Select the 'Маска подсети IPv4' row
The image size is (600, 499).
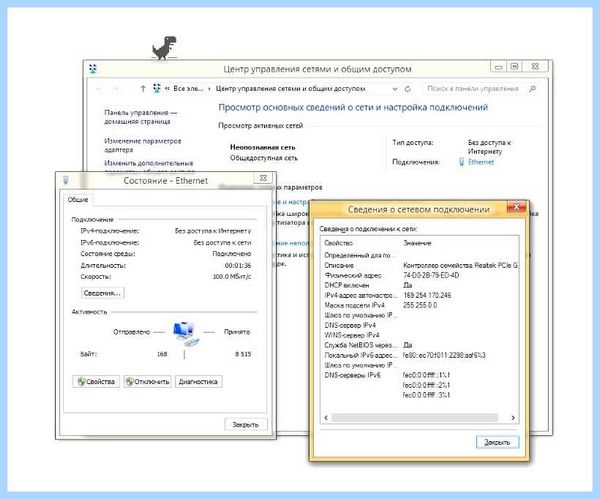click(421, 305)
